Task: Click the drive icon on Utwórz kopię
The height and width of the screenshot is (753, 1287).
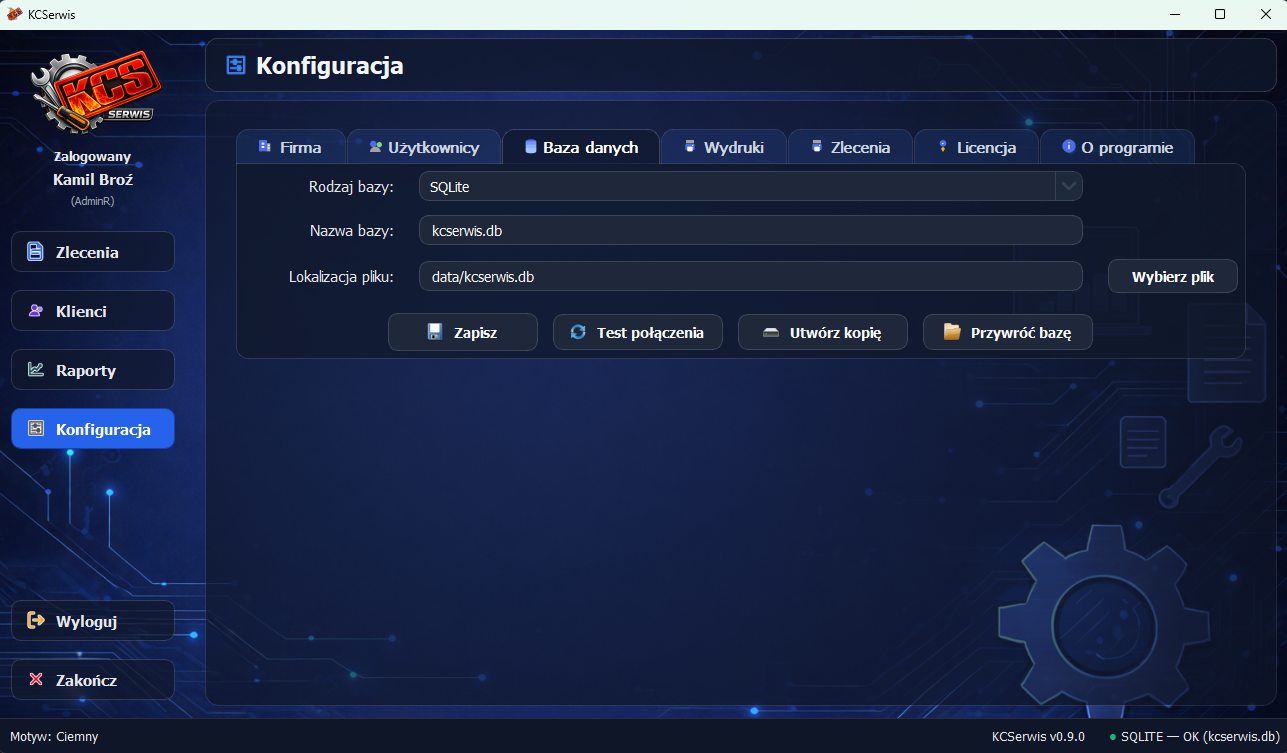Action: tap(770, 333)
